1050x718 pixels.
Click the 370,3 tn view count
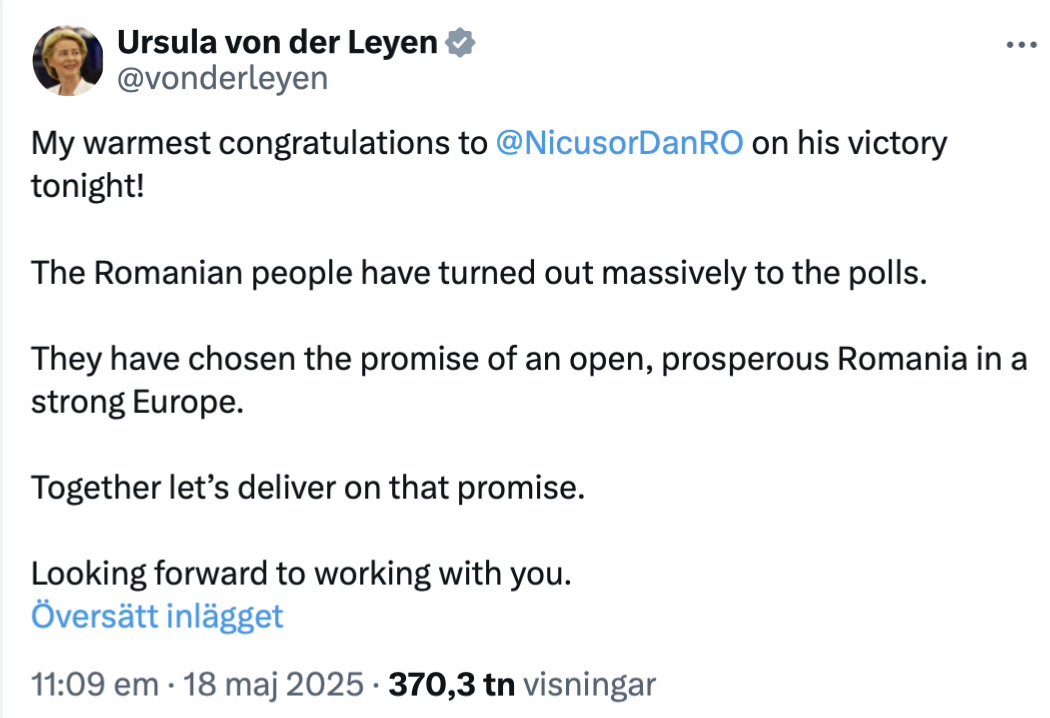click(452, 685)
